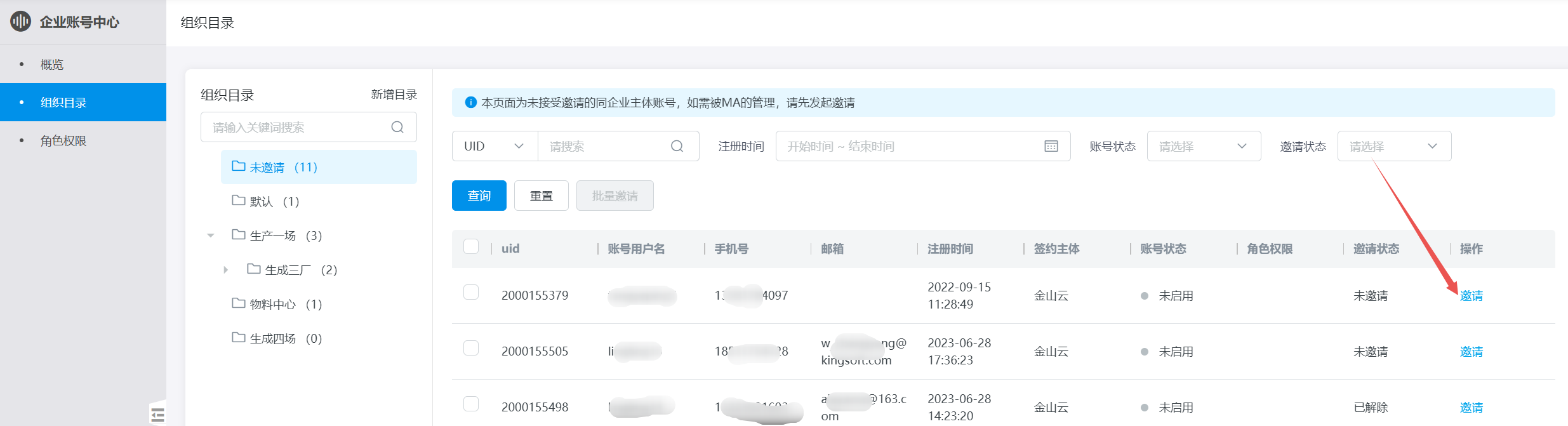Open the 账号状态 dropdown
Viewport: 1568px width, 426px height.
click(x=1204, y=146)
